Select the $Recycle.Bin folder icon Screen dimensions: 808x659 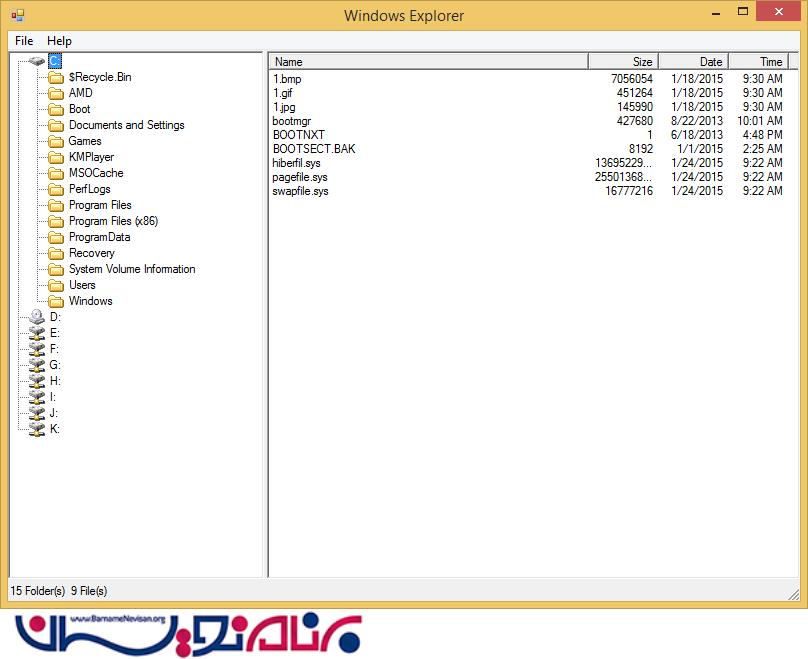(57, 77)
